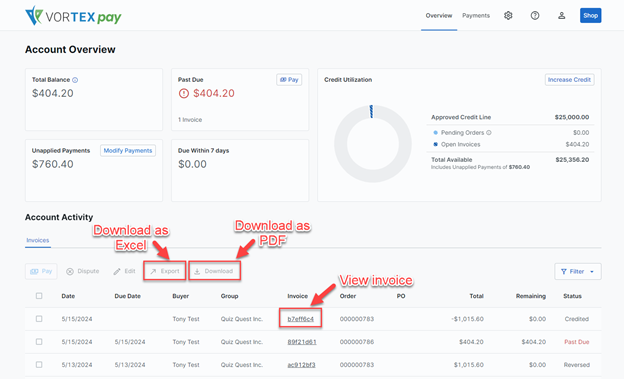Click the $760.40 unapplied payments amount
The height and width of the screenshot is (379, 624).
tap(53, 164)
